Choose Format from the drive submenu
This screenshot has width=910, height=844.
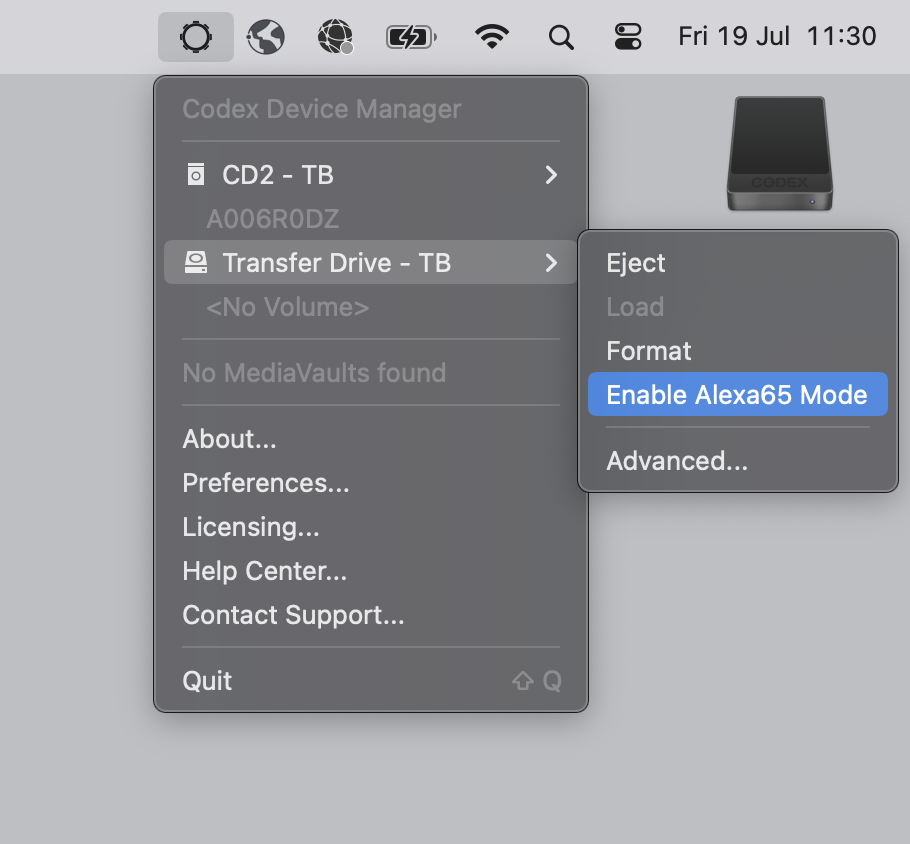649,351
